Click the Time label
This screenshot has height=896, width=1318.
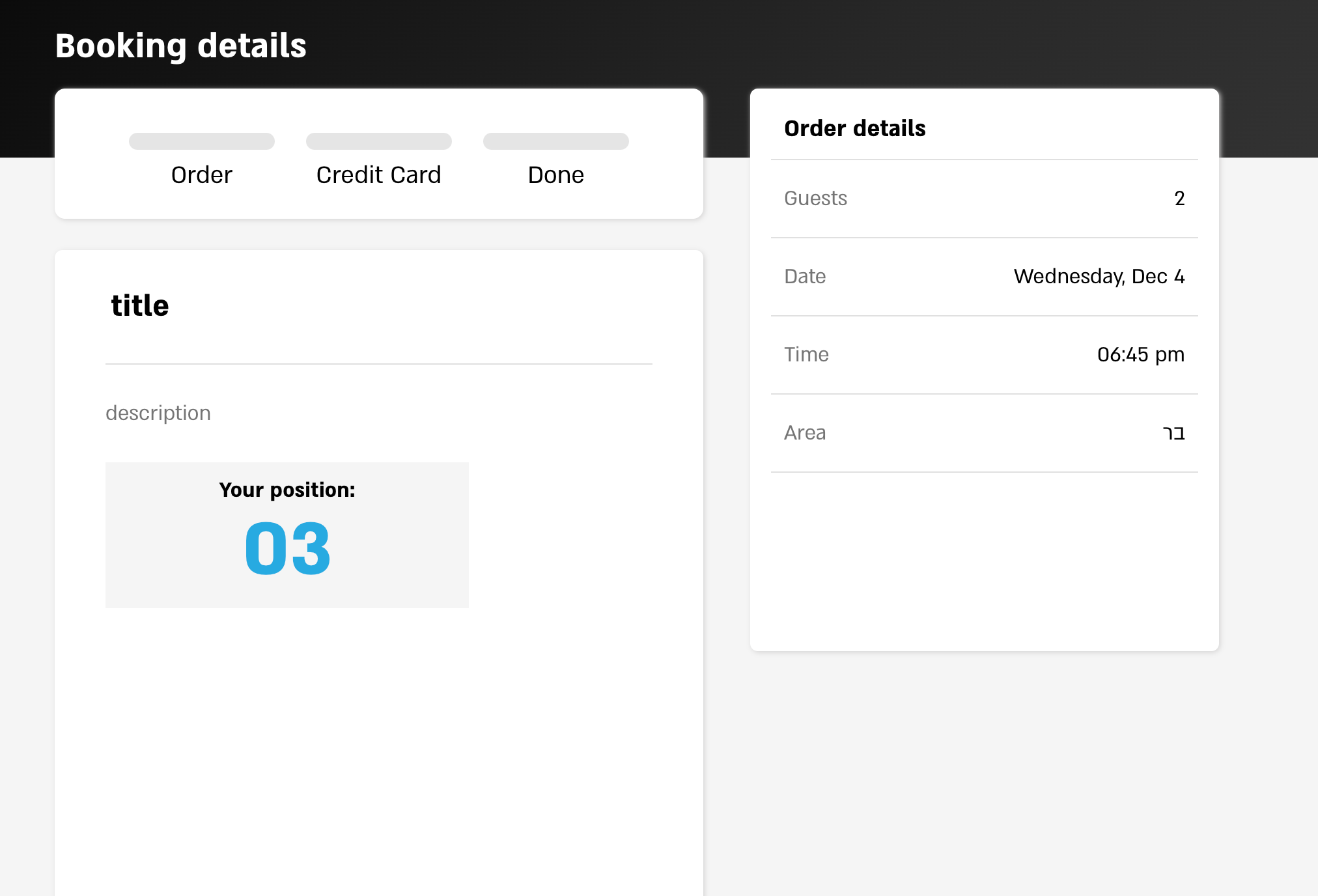click(x=806, y=354)
